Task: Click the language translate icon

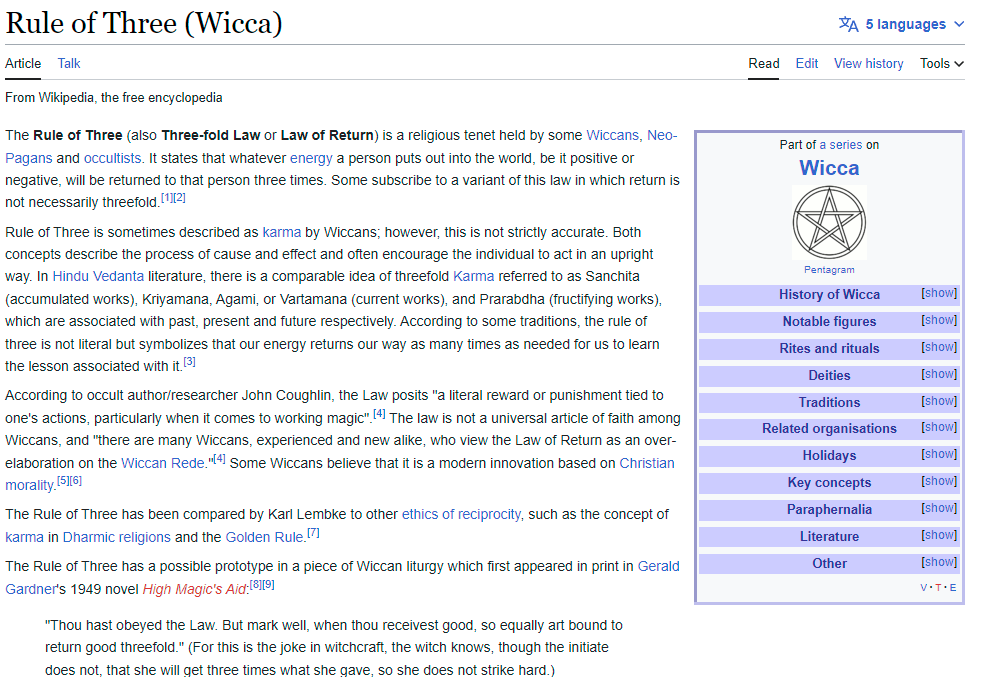Action: coord(848,24)
